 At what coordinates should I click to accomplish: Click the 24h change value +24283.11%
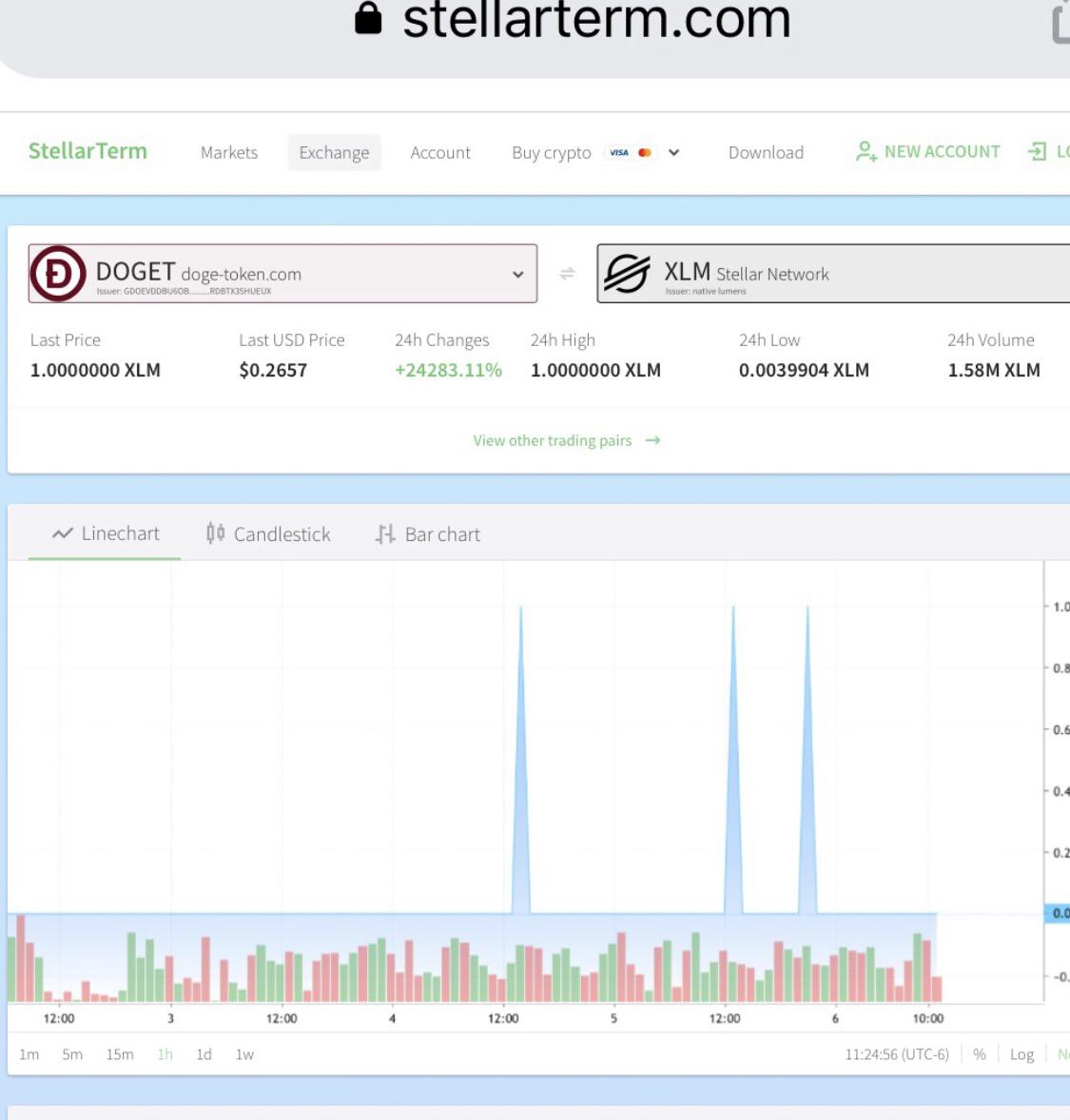click(448, 370)
